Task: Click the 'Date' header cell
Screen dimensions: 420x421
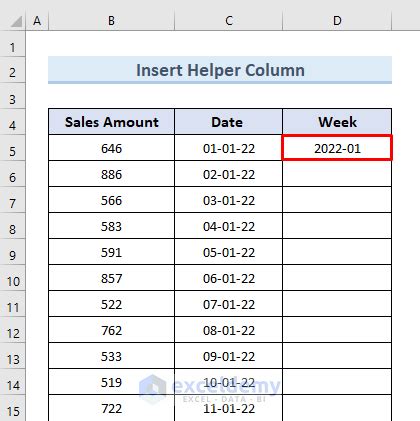Action: coord(228,122)
